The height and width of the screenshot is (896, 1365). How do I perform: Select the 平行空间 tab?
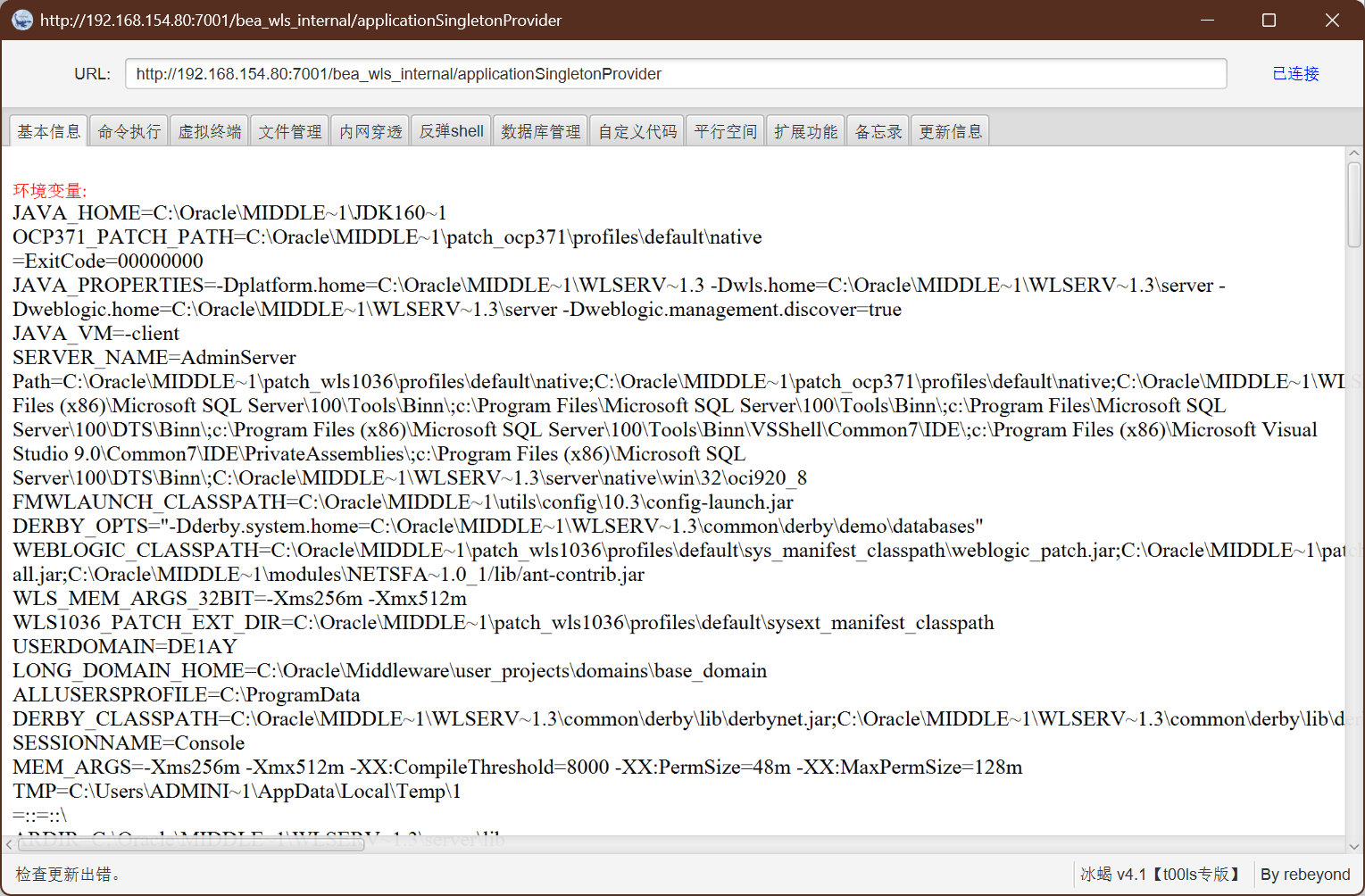(x=725, y=131)
